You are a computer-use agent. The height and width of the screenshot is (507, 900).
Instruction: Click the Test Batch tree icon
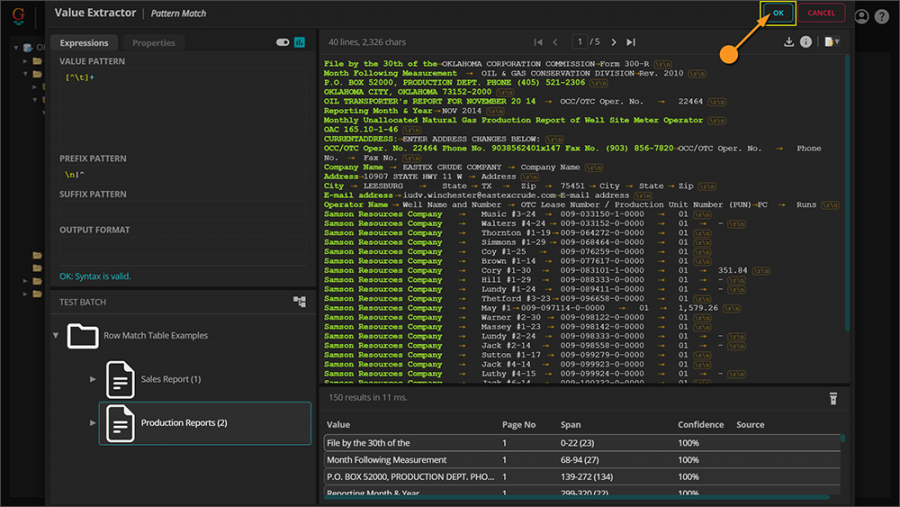(299, 301)
